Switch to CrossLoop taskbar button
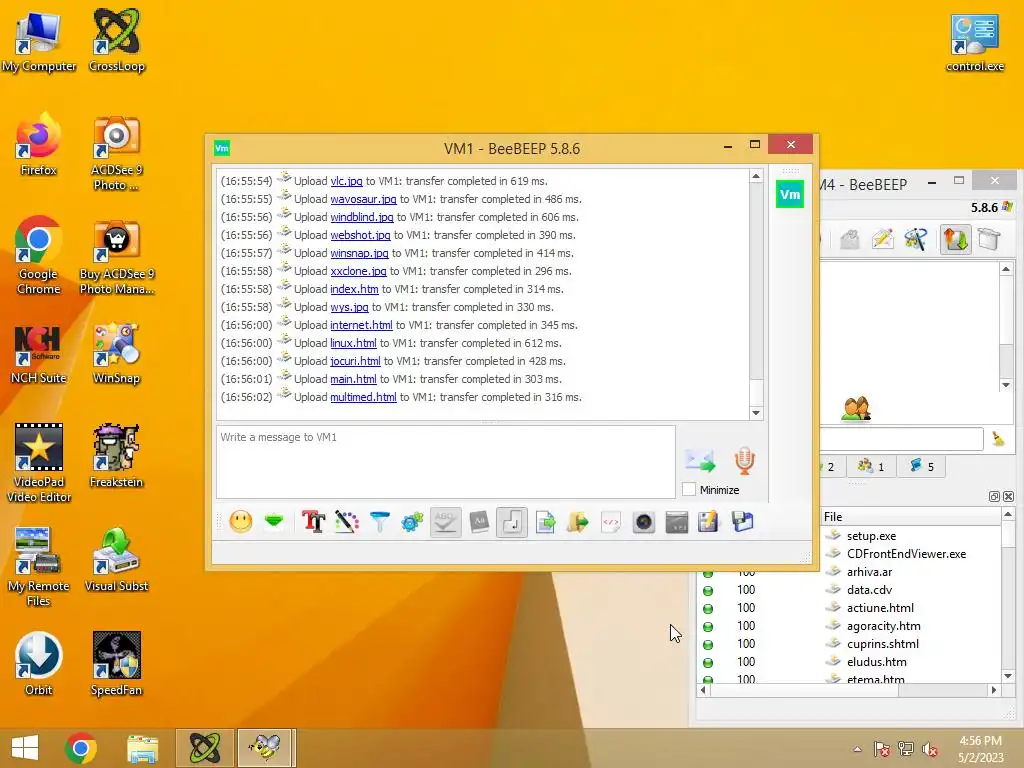The height and width of the screenshot is (768, 1024). 204,748
